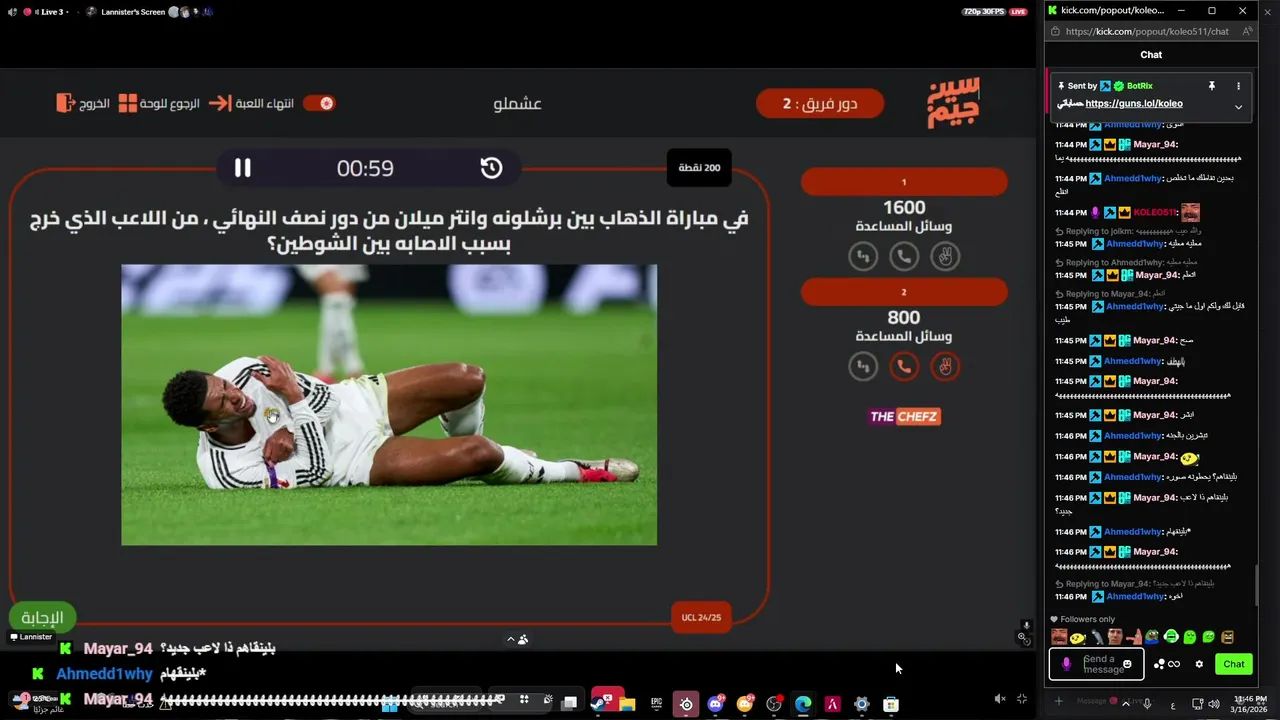This screenshot has width=1280, height=720.
Task: Select the red team 1 header bar
Action: 904,182
